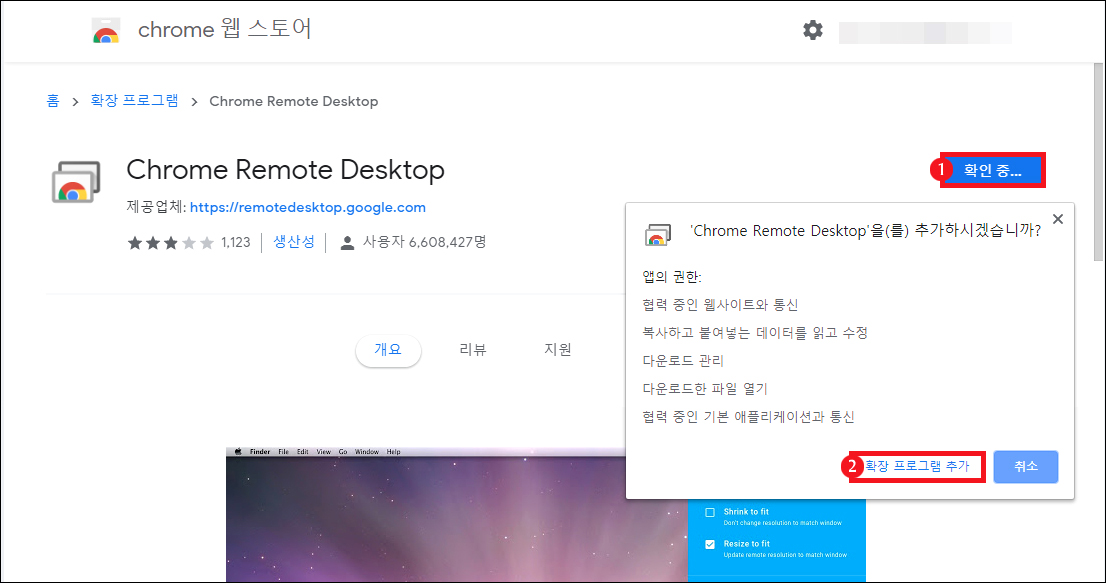Click the 다운로드 관리 permission text
This screenshot has width=1106, height=583.
[683, 361]
